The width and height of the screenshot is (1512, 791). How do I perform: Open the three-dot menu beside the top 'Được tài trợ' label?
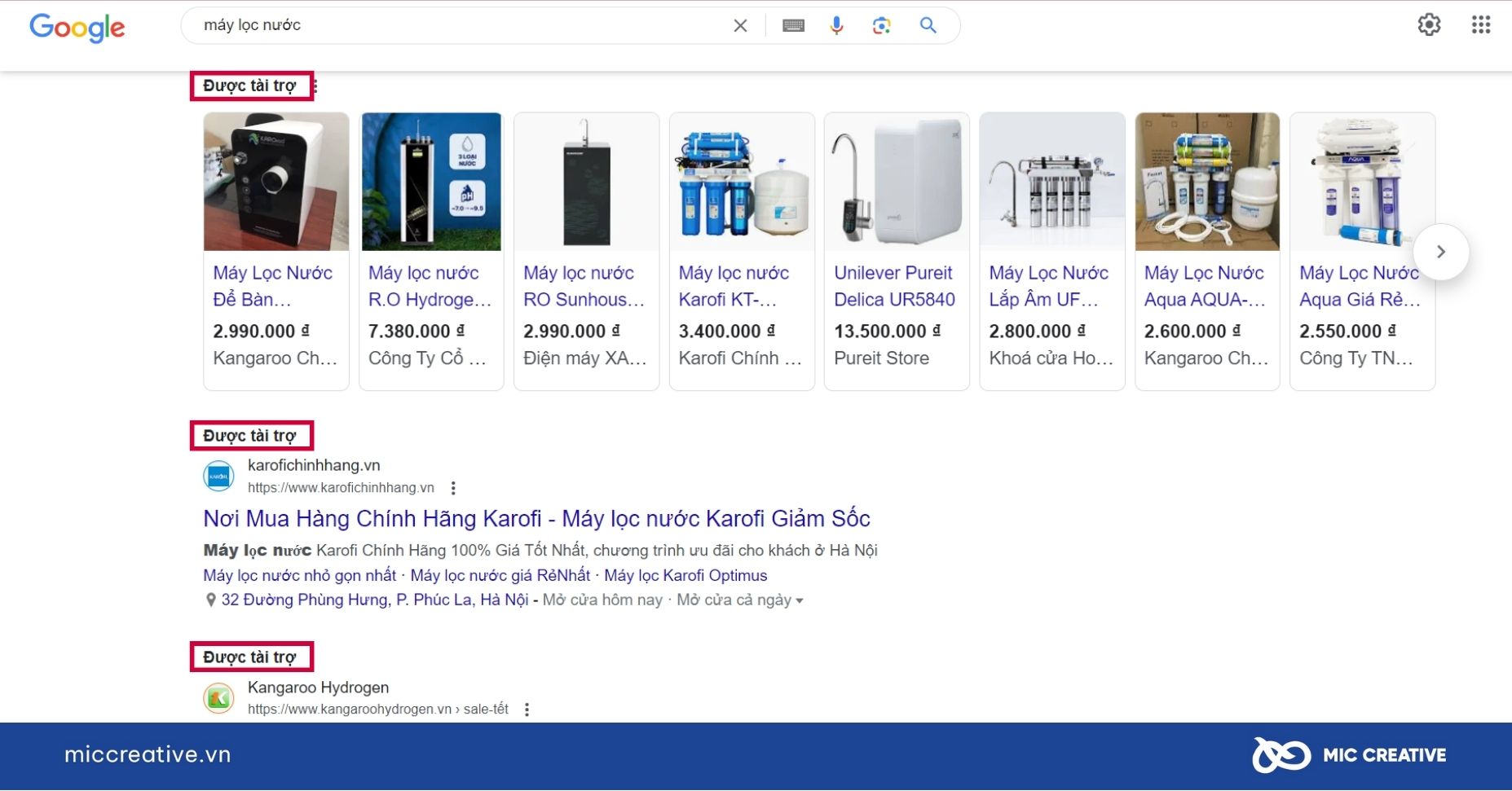(315, 86)
